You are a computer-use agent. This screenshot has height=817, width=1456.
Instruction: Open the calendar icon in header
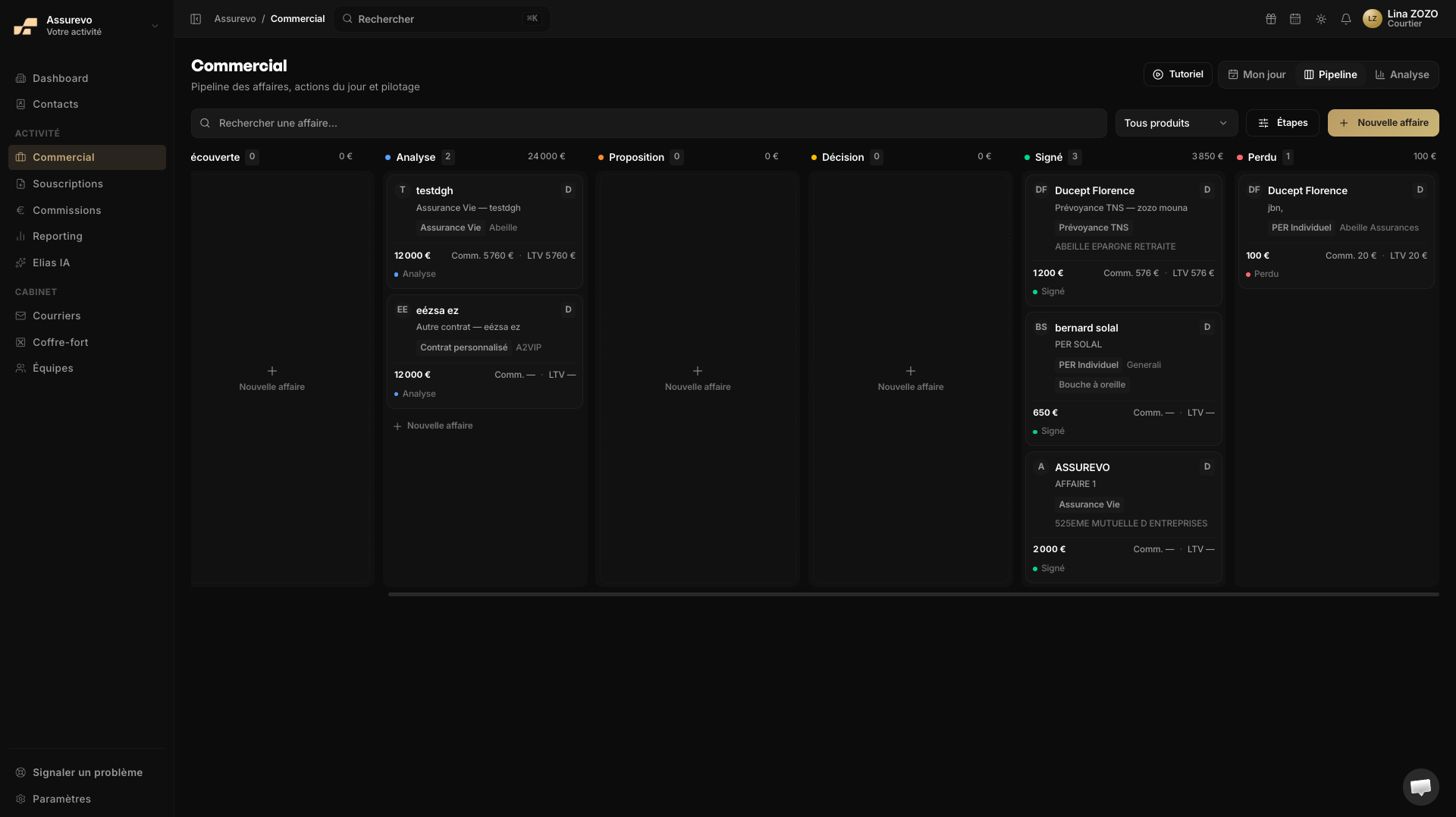[x=1295, y=19]
